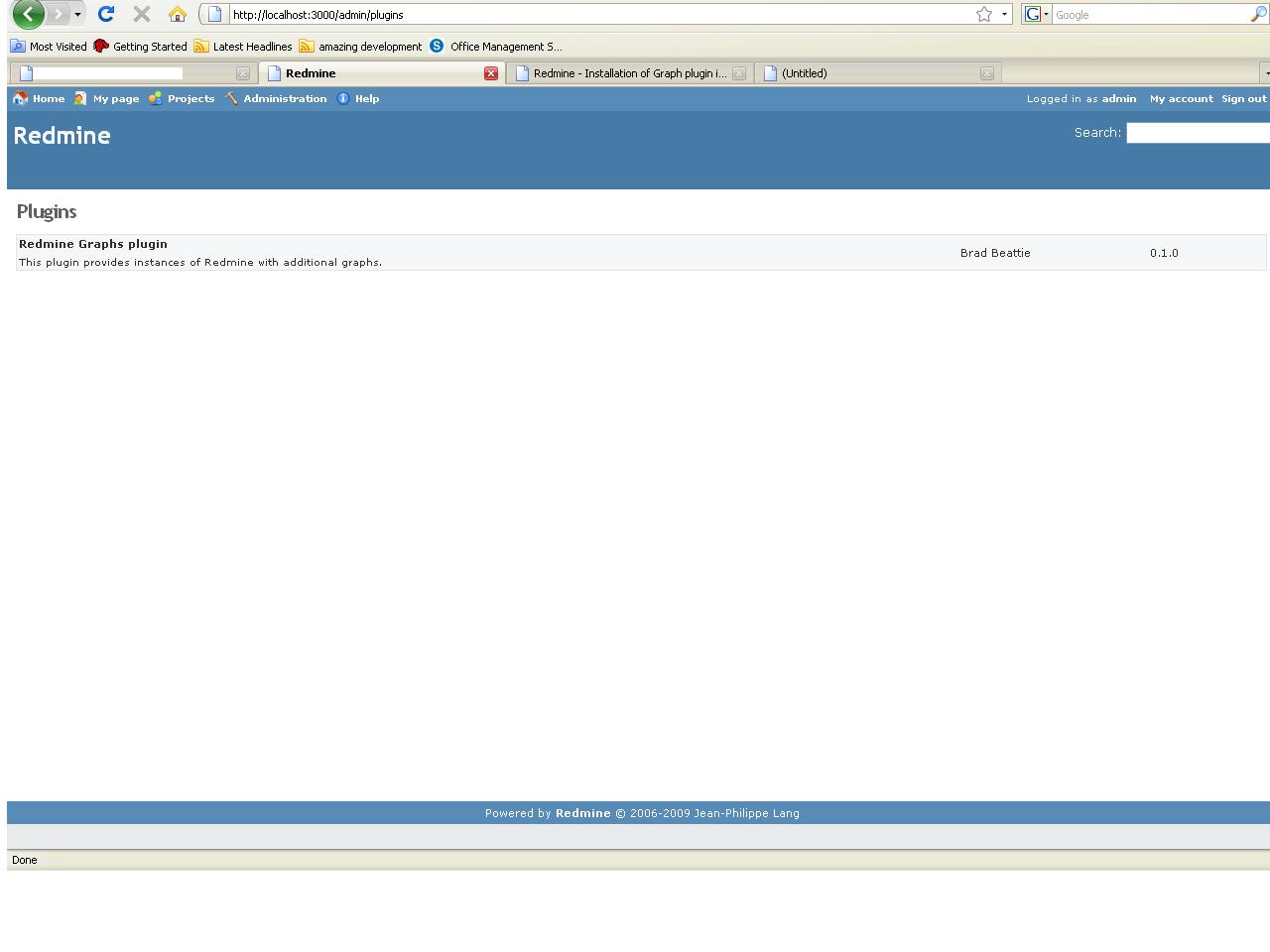This screenshot has width=1270, height=952.
Task: Click the Home house icon
Action: coord(20,98)
